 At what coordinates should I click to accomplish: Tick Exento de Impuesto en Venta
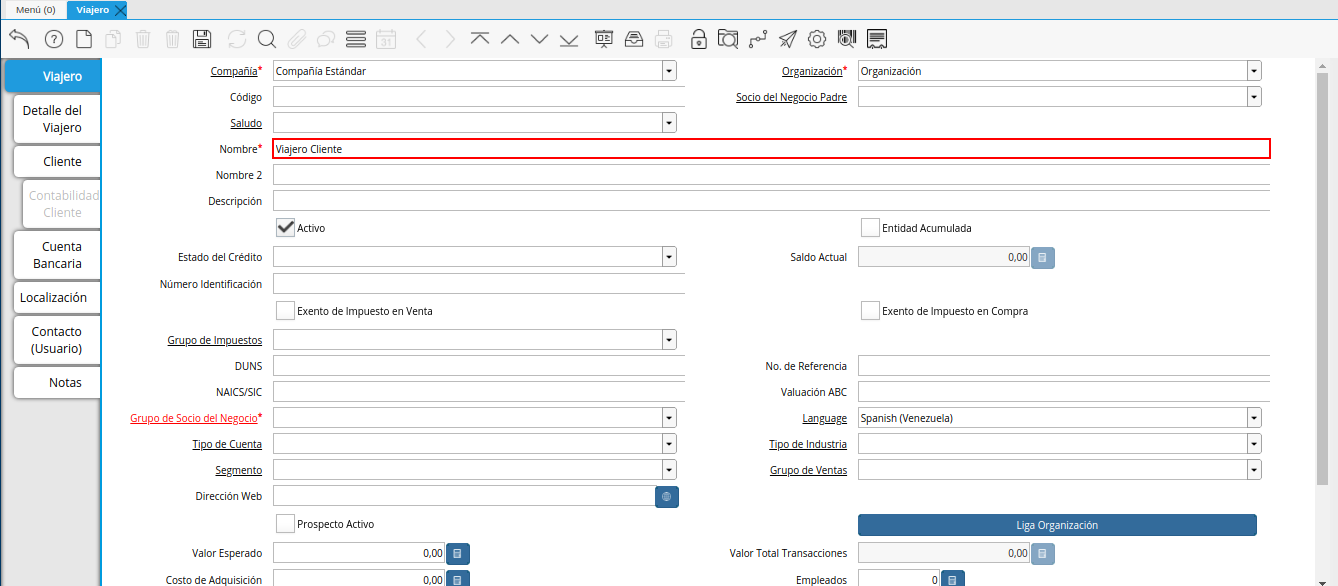285,311
